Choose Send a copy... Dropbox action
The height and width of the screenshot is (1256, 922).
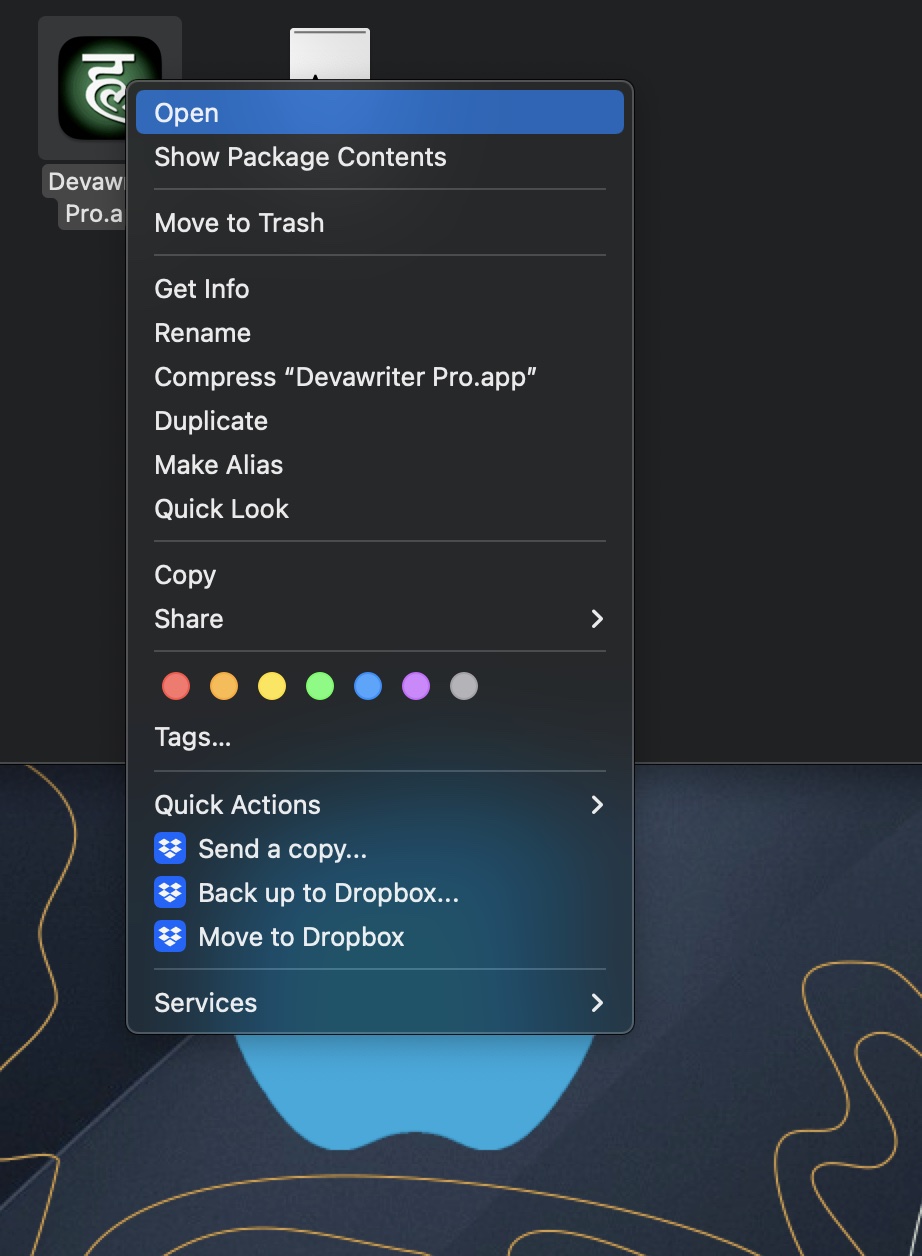pyautogui.click(x=380, y=849)
